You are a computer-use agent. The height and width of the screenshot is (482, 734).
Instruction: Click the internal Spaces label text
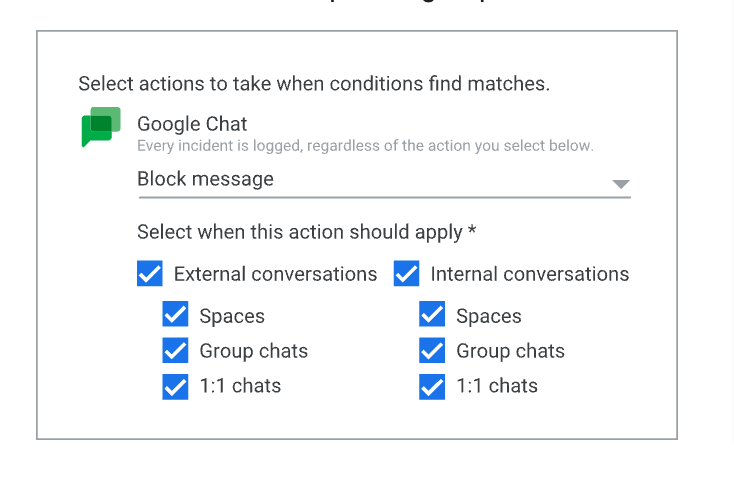489,316
